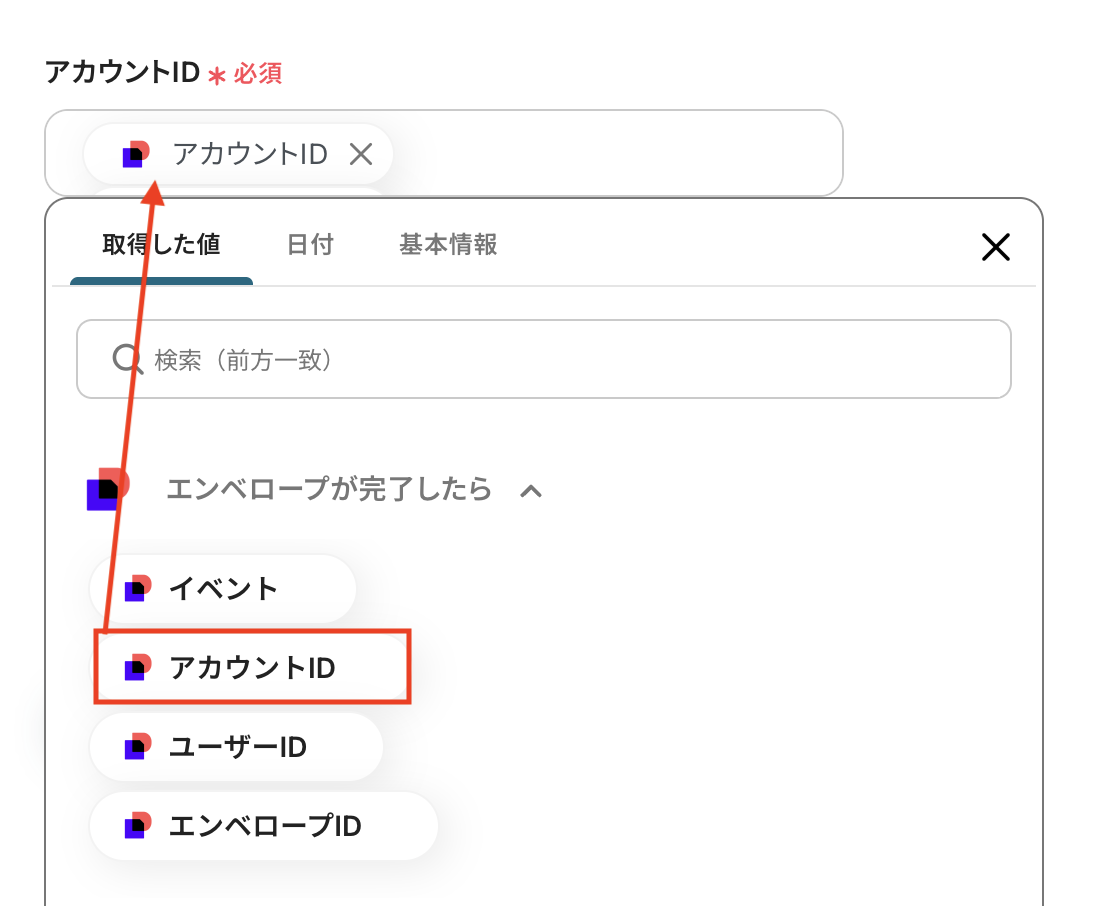Click the icon on the エンベロープID option
Viewport: 1102px width, 906px height.
(138, 826)
